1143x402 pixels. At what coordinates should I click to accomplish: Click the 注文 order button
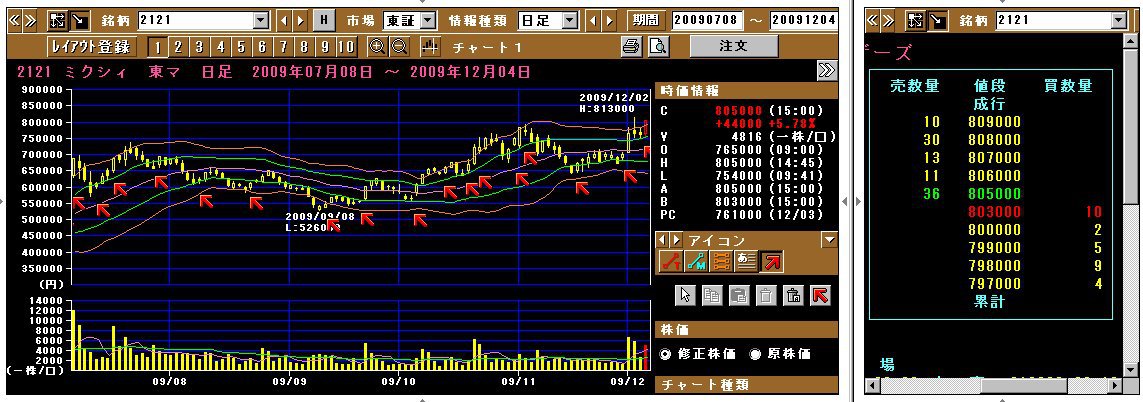pyautogui.click(x=733, y=46)
